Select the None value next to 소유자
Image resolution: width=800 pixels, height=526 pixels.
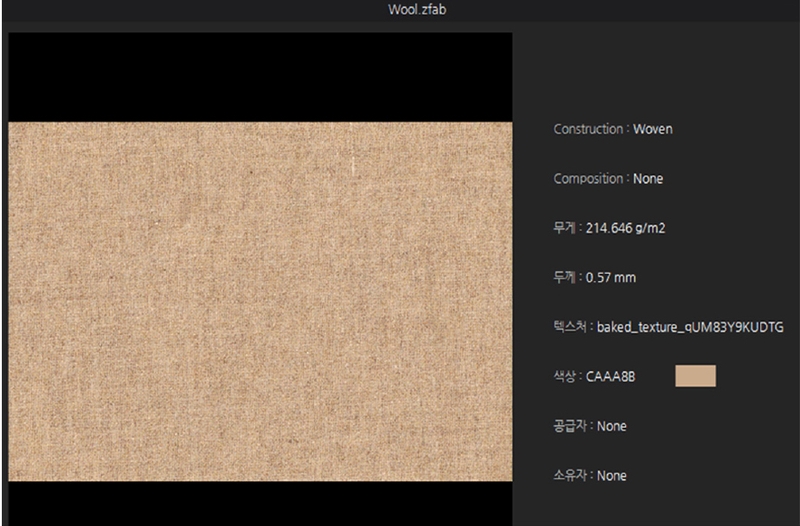(x=612, y=476)
